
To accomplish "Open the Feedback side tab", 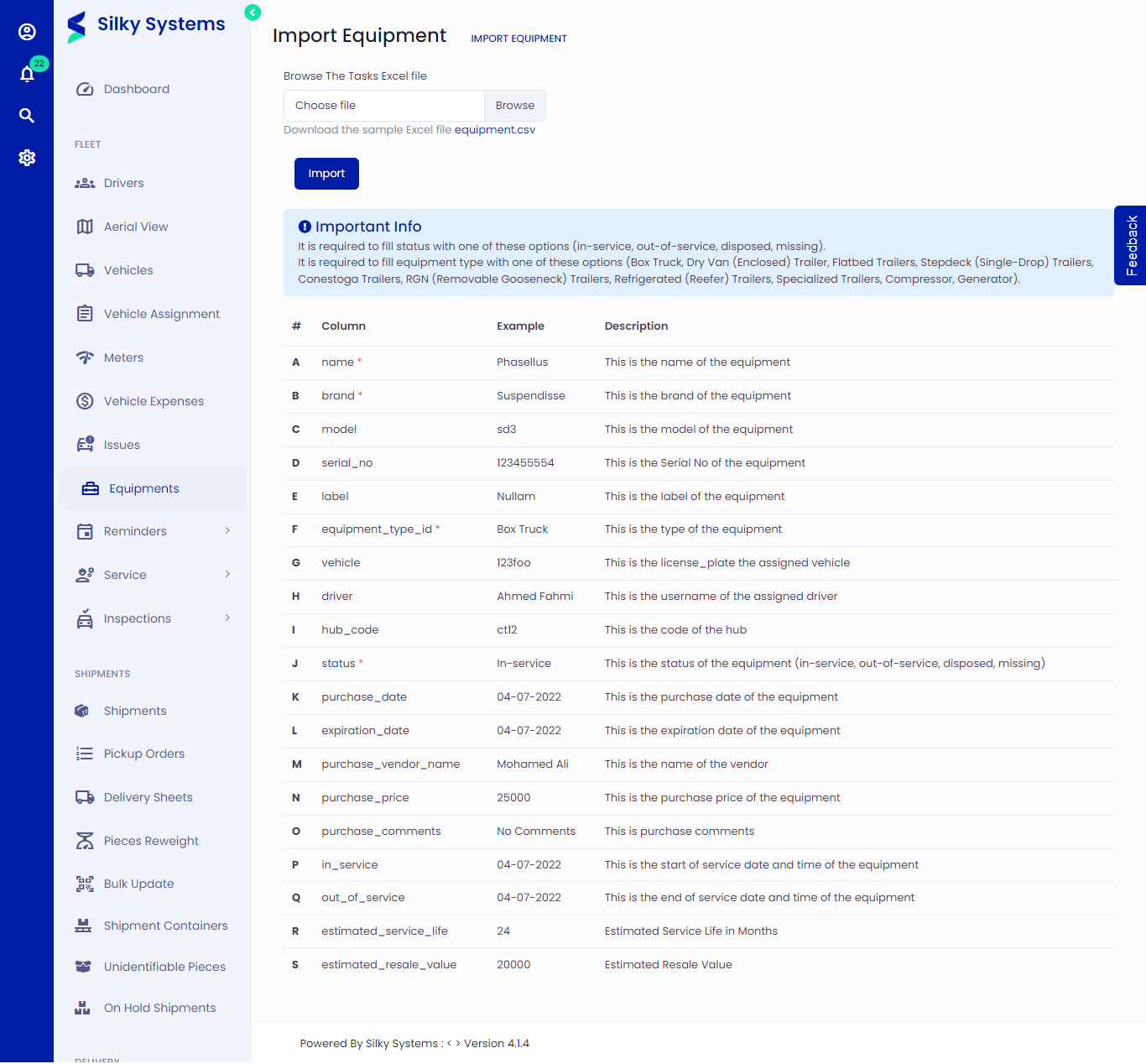I will click(1131, 246).
